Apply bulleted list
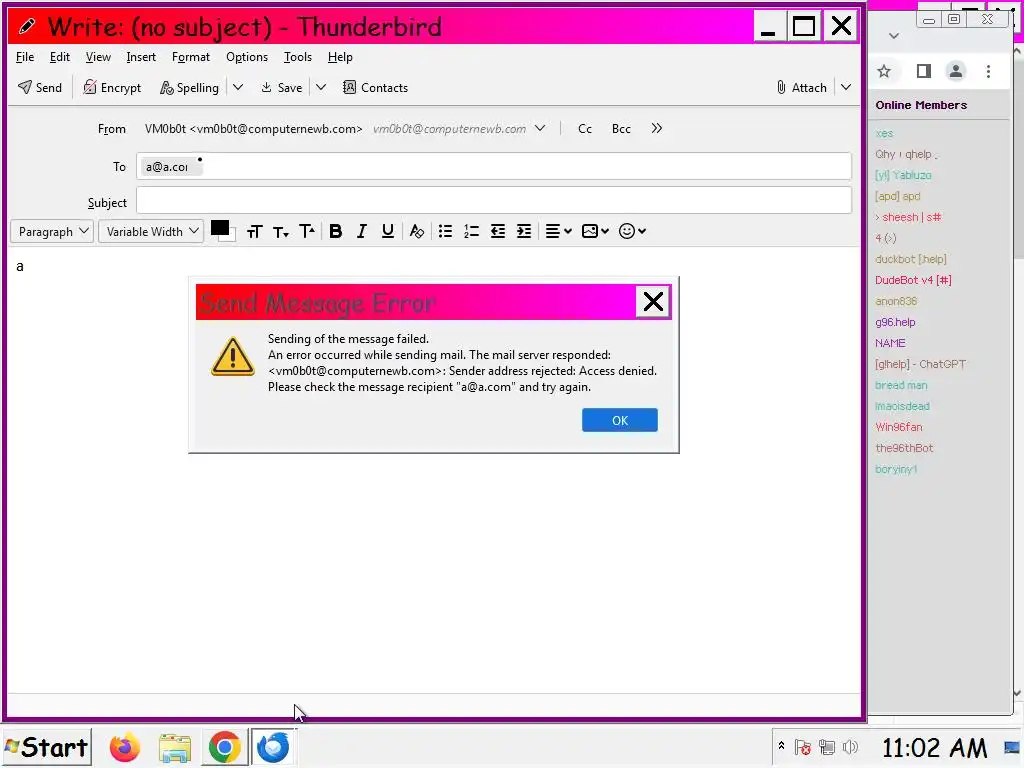The width and height of the screenshot is (1024, 768). (445, 231)
